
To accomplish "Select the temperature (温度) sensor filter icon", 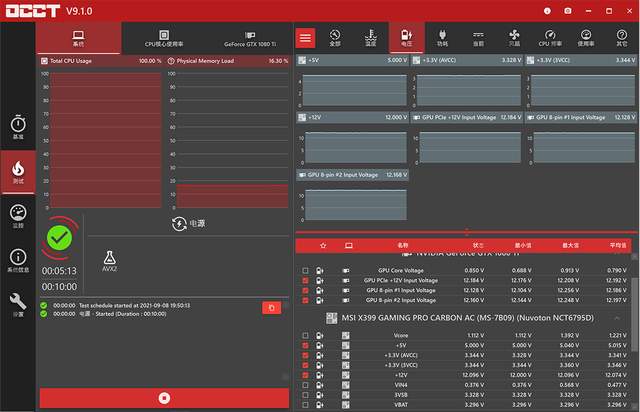I will [x=371, y=38].
